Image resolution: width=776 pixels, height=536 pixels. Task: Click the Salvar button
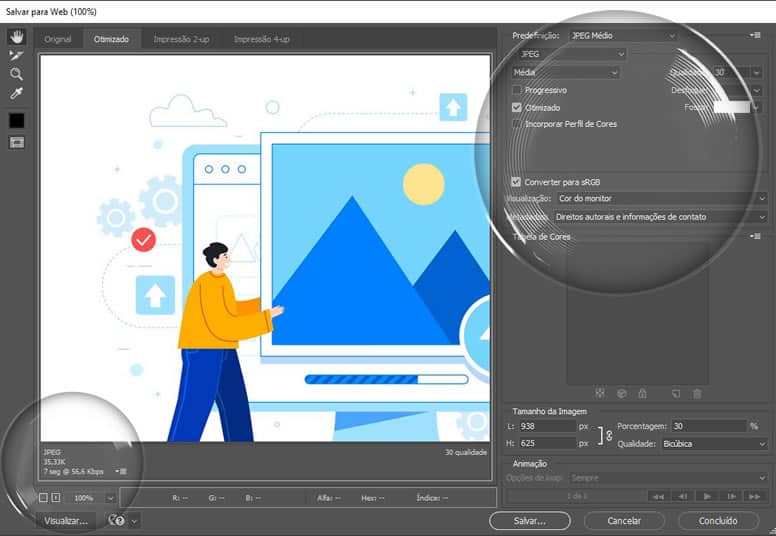(529, 521)
